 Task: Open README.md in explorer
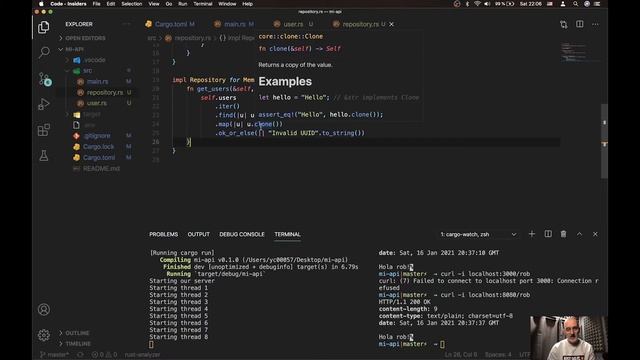tap(101, 169)
